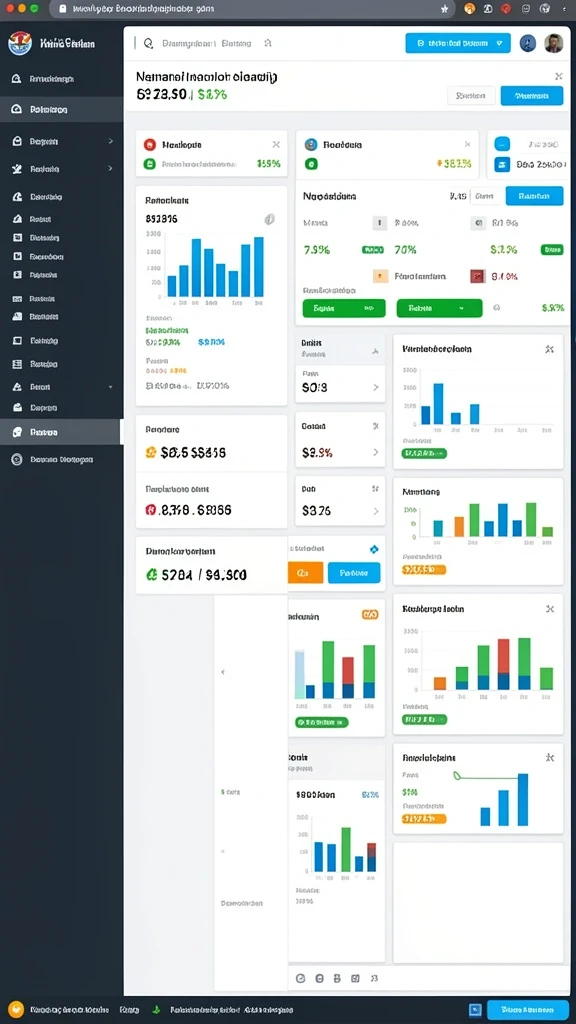
Task: Open the browser three-dot menu
Action: point(564,9)
